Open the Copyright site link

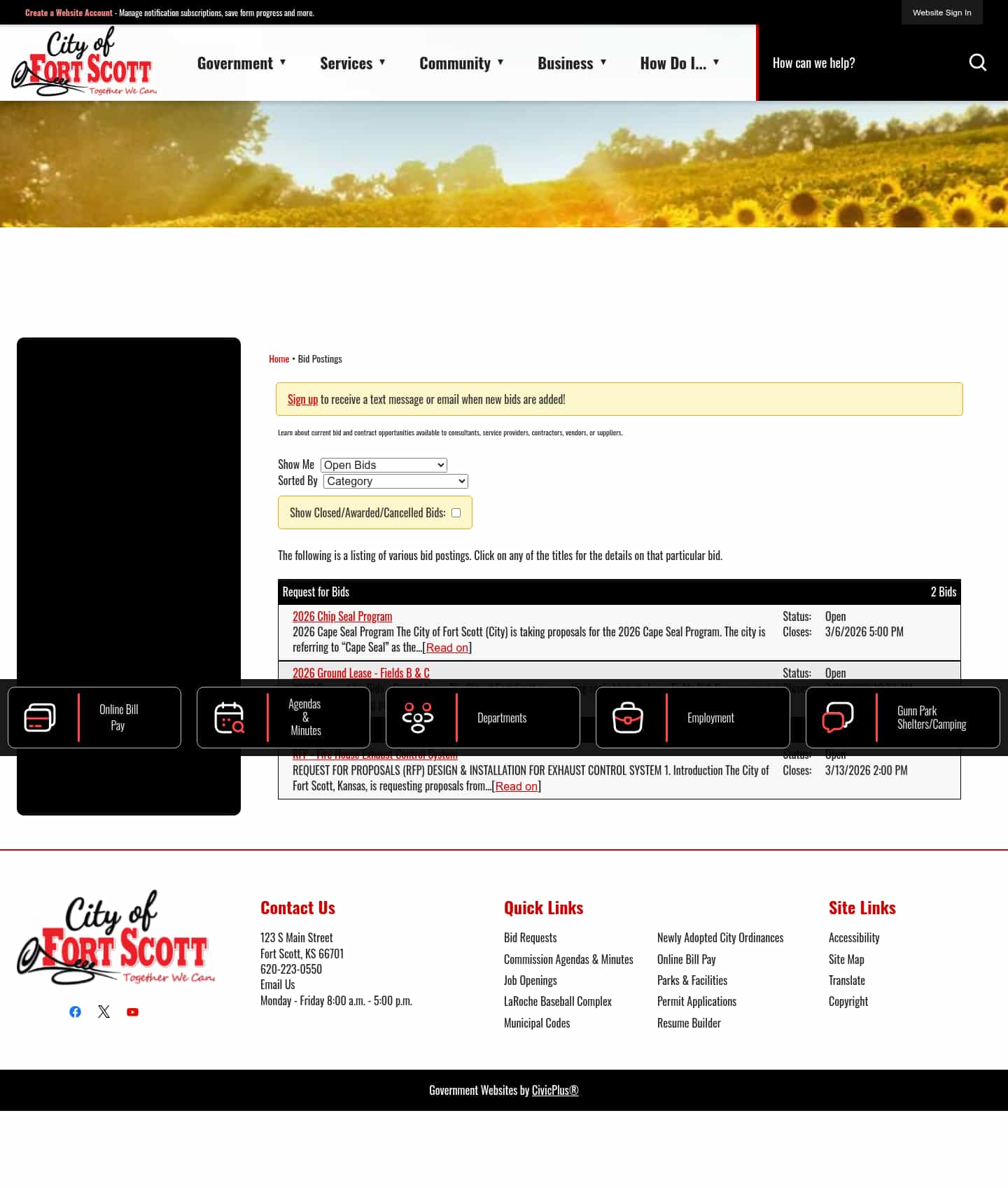click(x=848, y=1001)
